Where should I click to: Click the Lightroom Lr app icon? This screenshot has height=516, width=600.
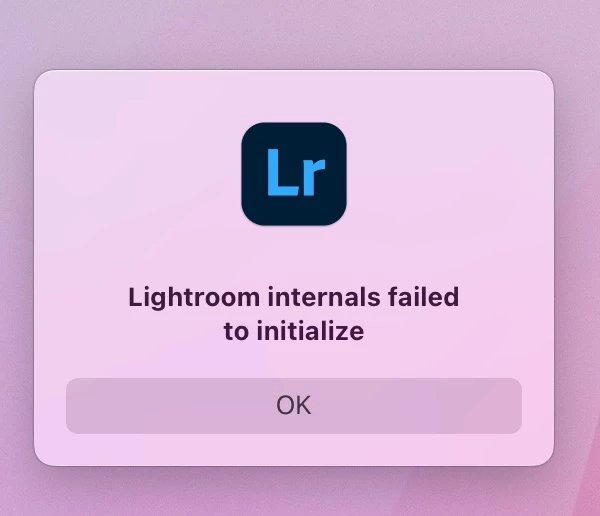(x=294, y=174)
